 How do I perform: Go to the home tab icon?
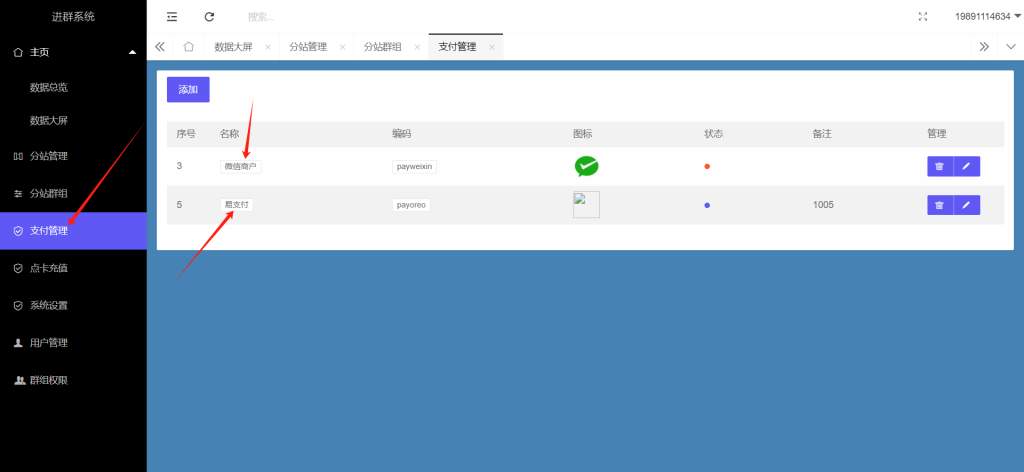[x=189, y=46]
